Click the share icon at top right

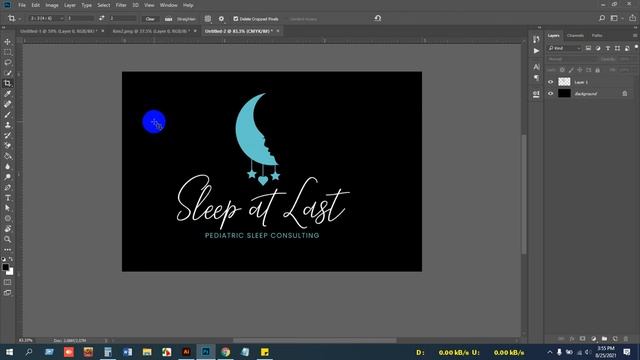[x=632, y=18]
